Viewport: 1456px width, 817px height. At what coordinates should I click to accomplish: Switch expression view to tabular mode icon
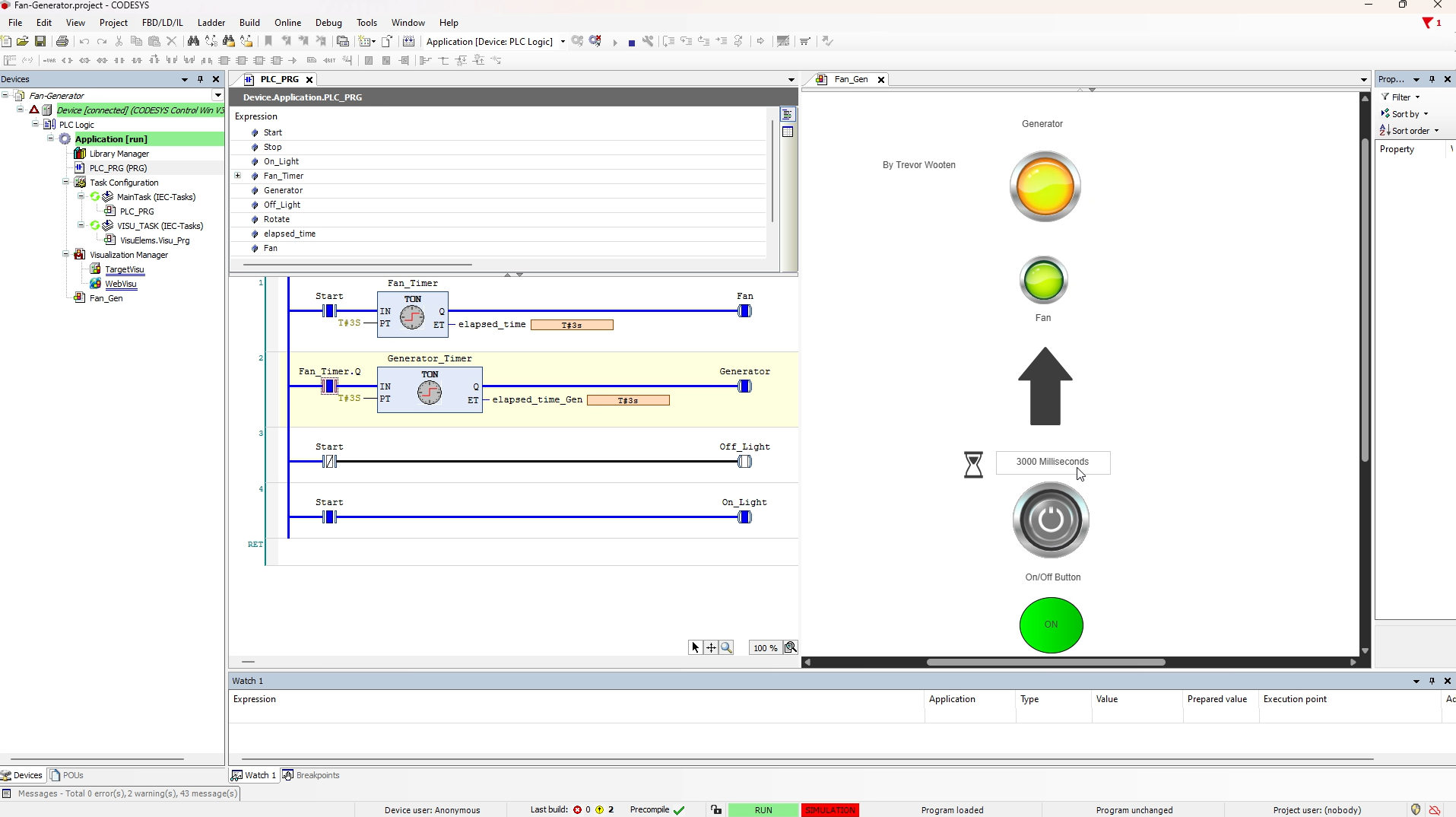pyautogui.click(x=788, y=132)
